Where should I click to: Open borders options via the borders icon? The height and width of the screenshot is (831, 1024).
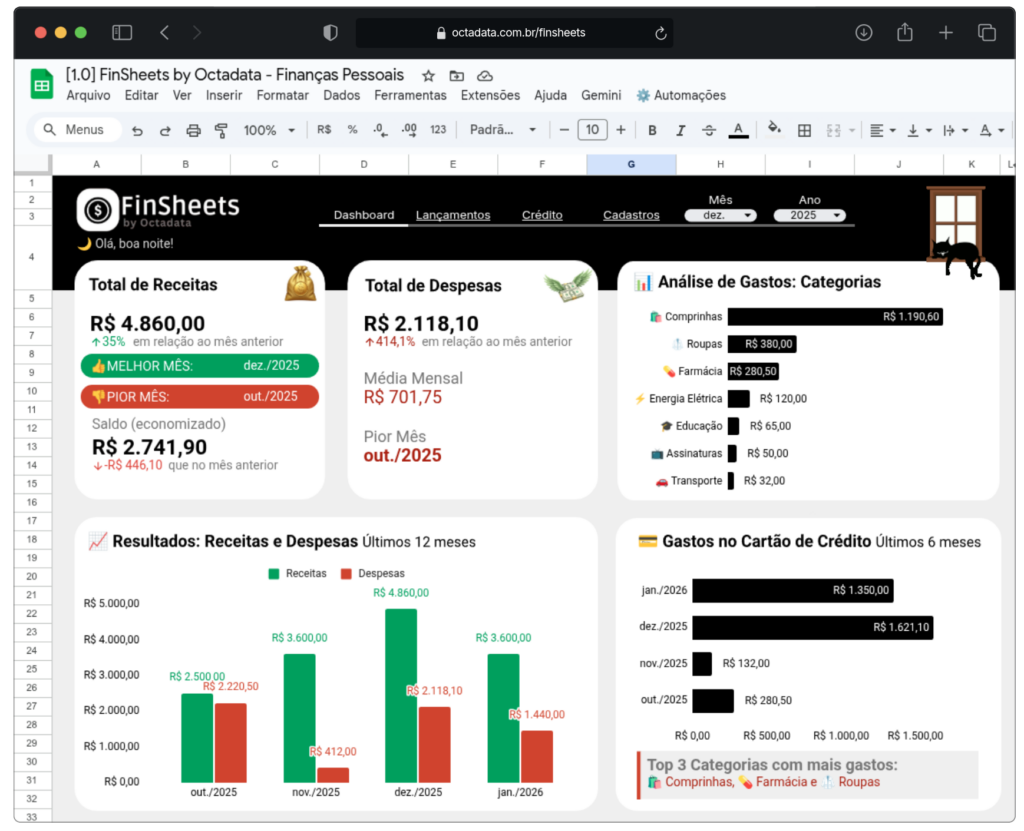[x=805, y=130]
